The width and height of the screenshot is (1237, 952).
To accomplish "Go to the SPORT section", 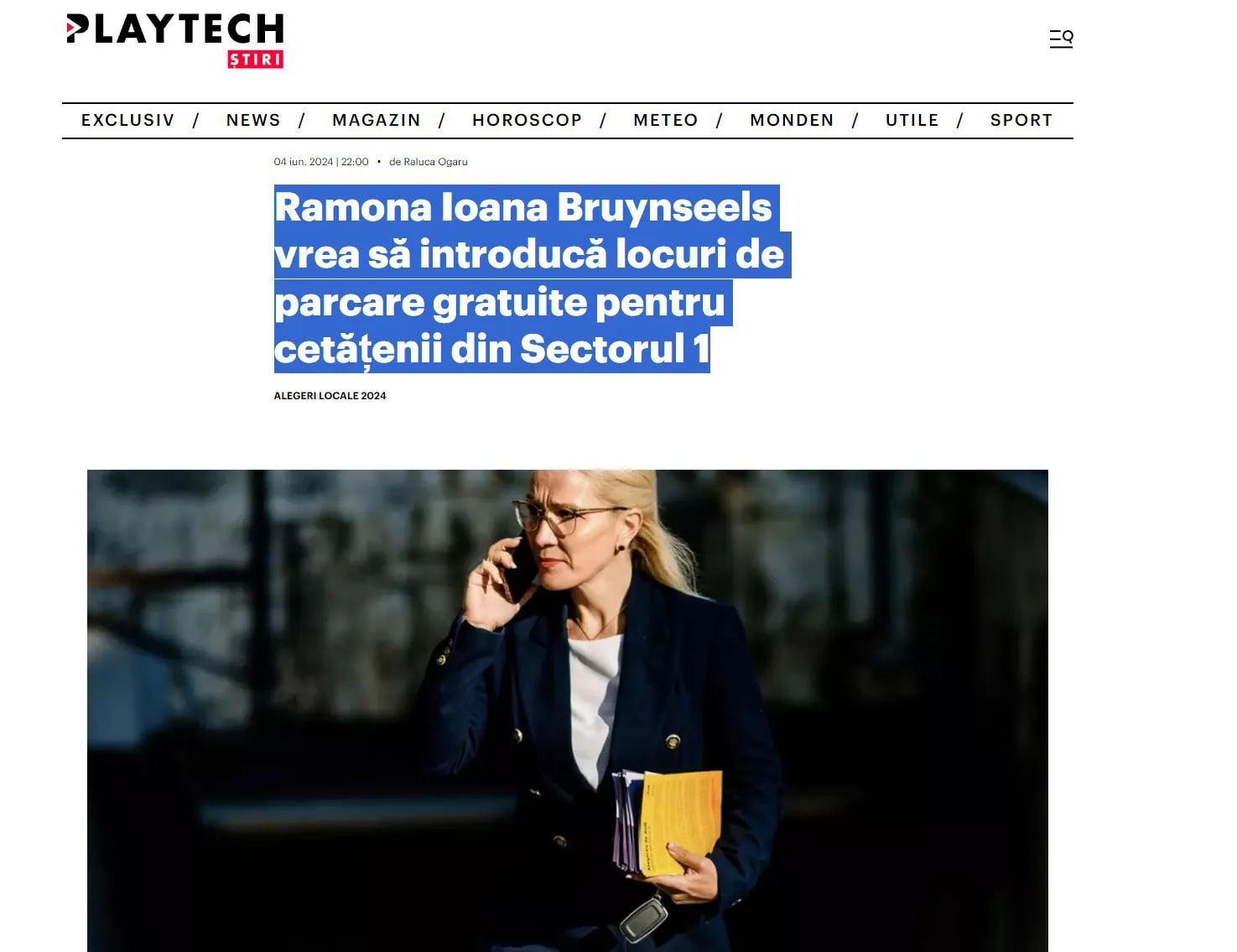I will pos(1021,120).
